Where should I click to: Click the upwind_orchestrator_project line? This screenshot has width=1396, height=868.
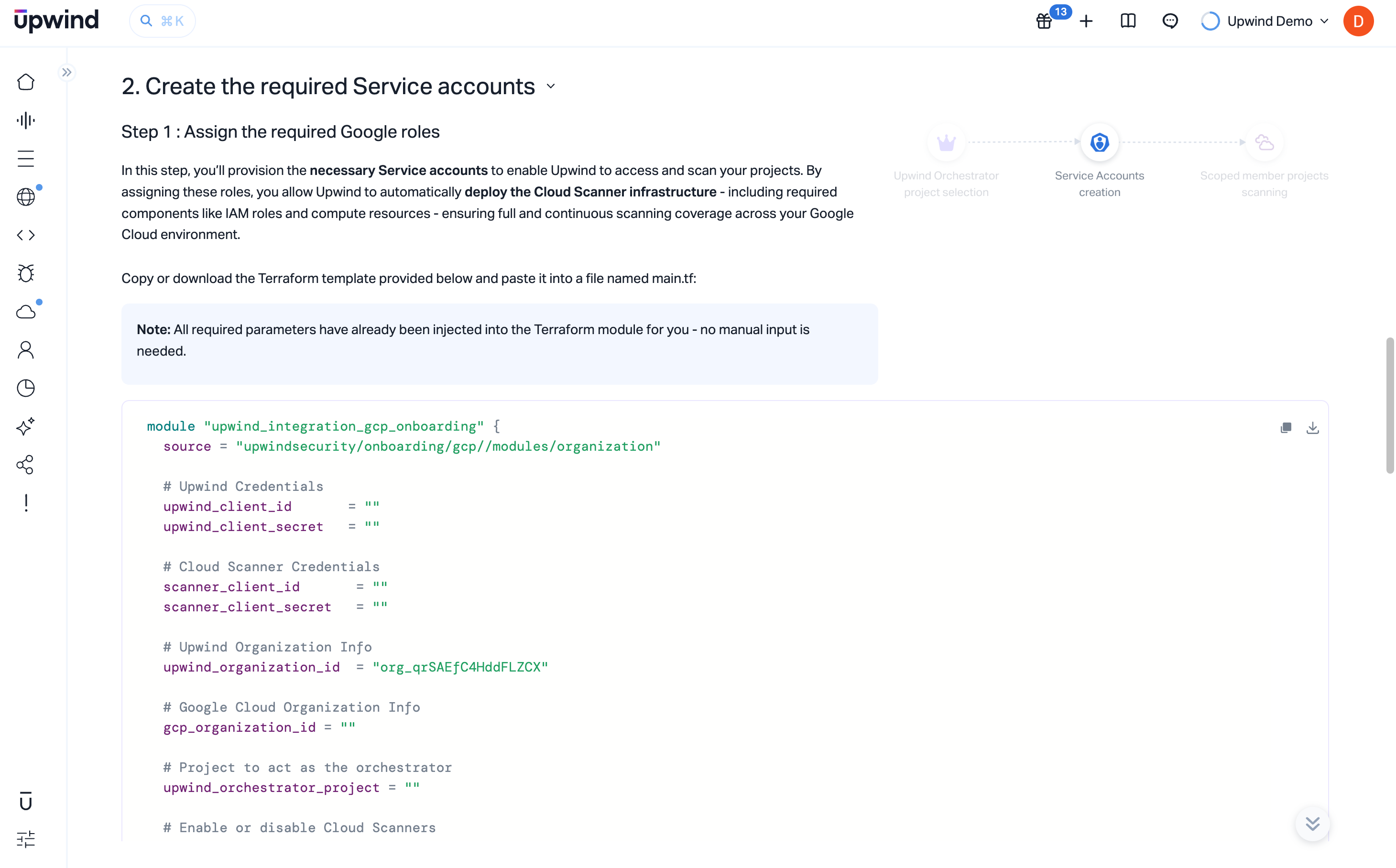coord(291,788)
